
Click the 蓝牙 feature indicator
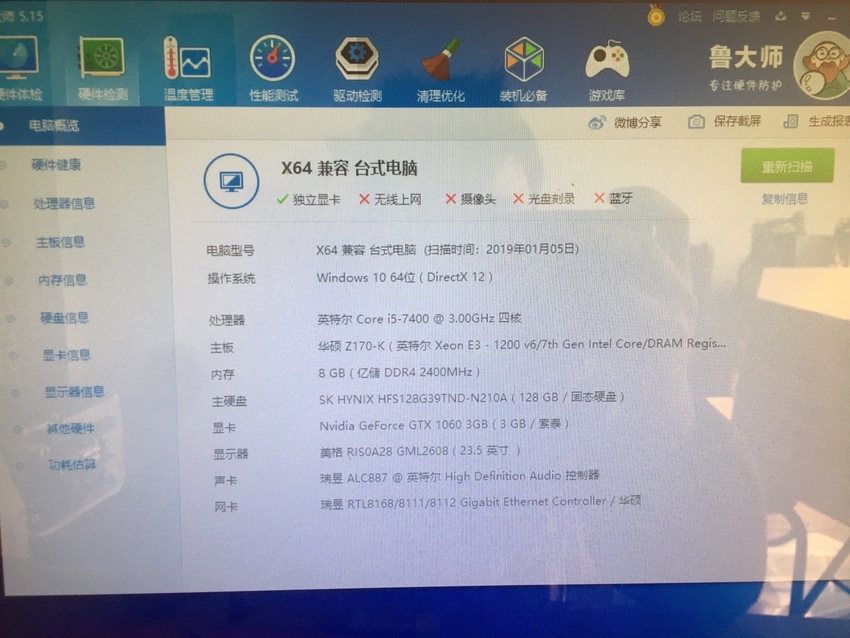(613, 198)
